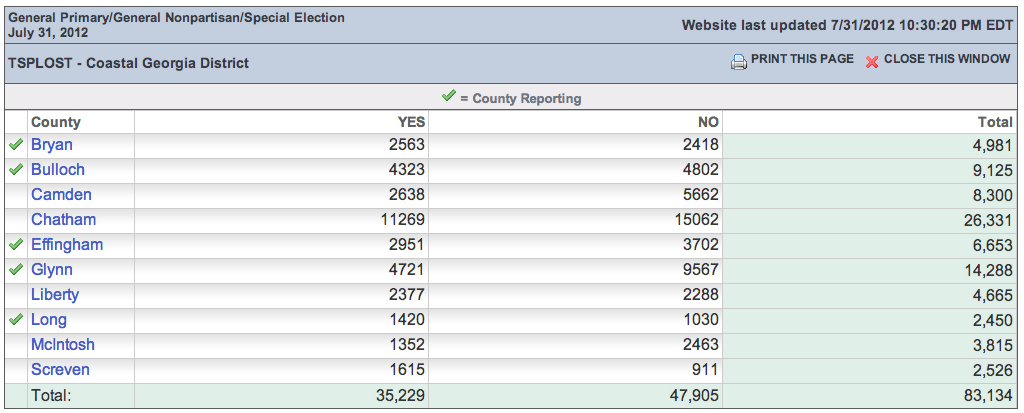This screenshot has height=413, width=1024.
Task: View McIntosh county details
Action: 63,345
